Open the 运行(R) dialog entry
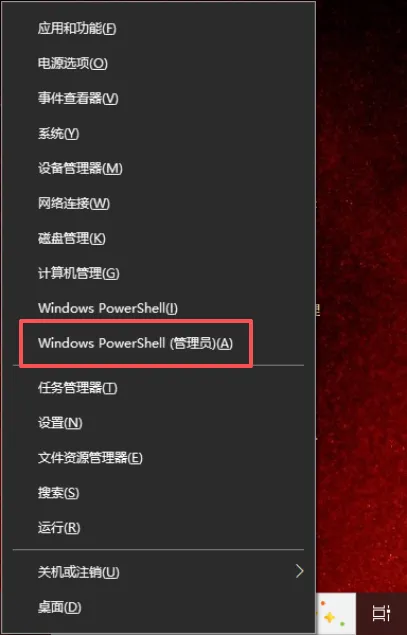This screenshot has width=407, height=635. [158, 528]
